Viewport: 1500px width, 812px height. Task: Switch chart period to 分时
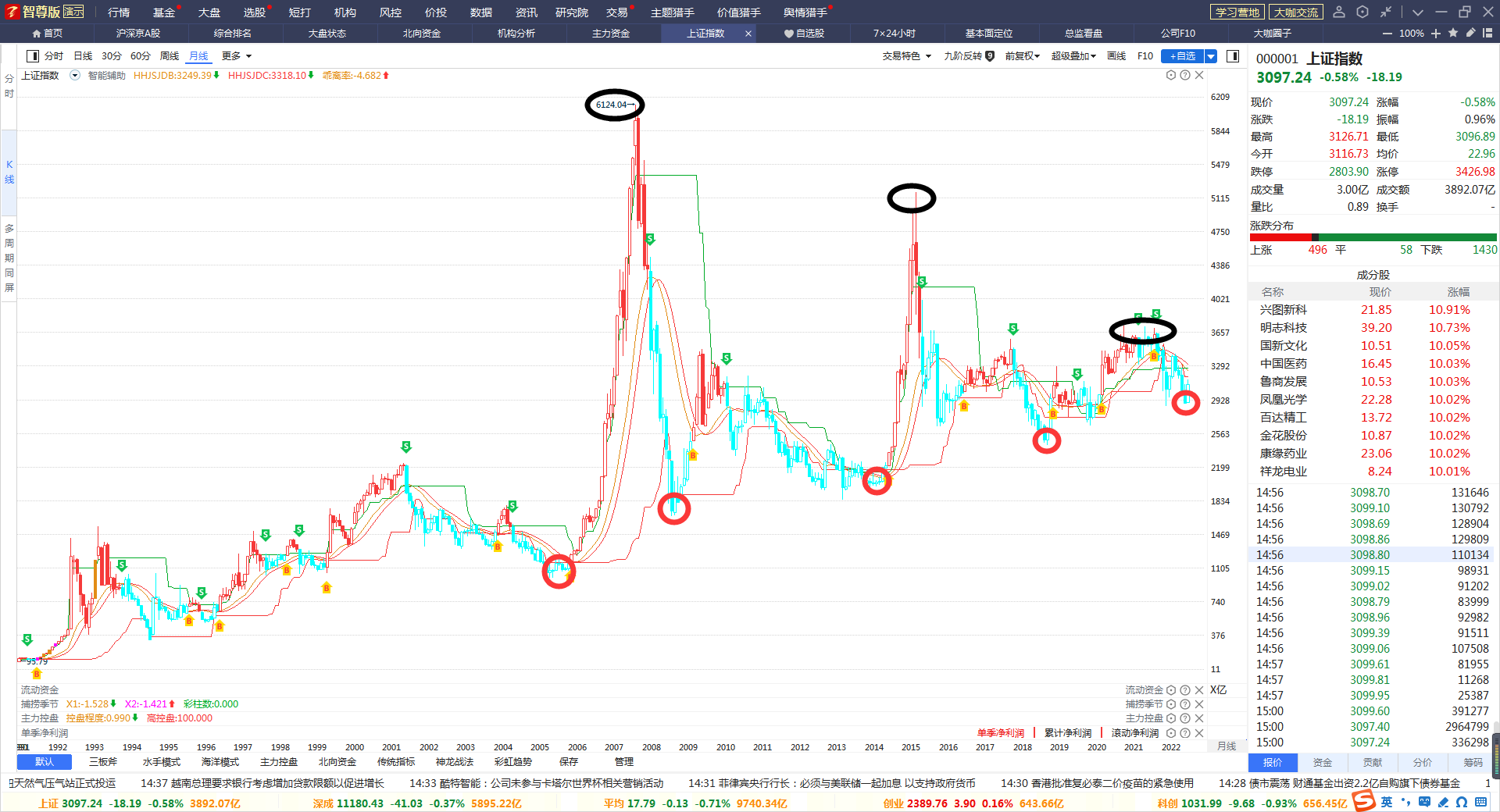tap(54, 56)
